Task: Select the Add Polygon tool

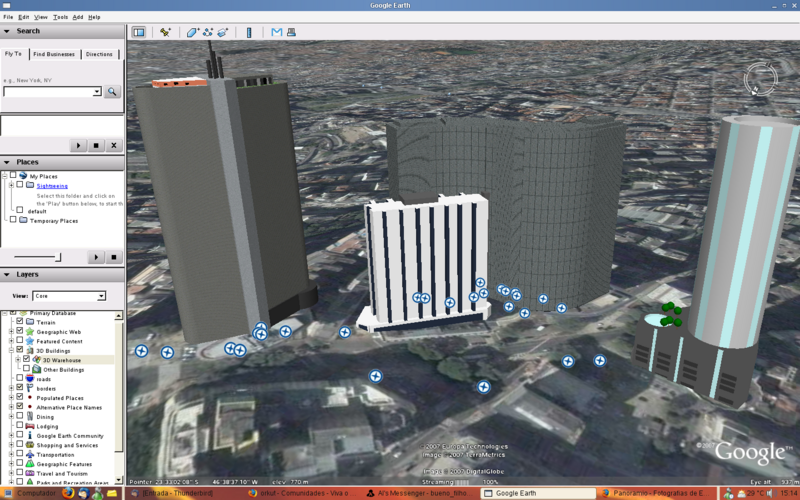Action: point(192,32)
